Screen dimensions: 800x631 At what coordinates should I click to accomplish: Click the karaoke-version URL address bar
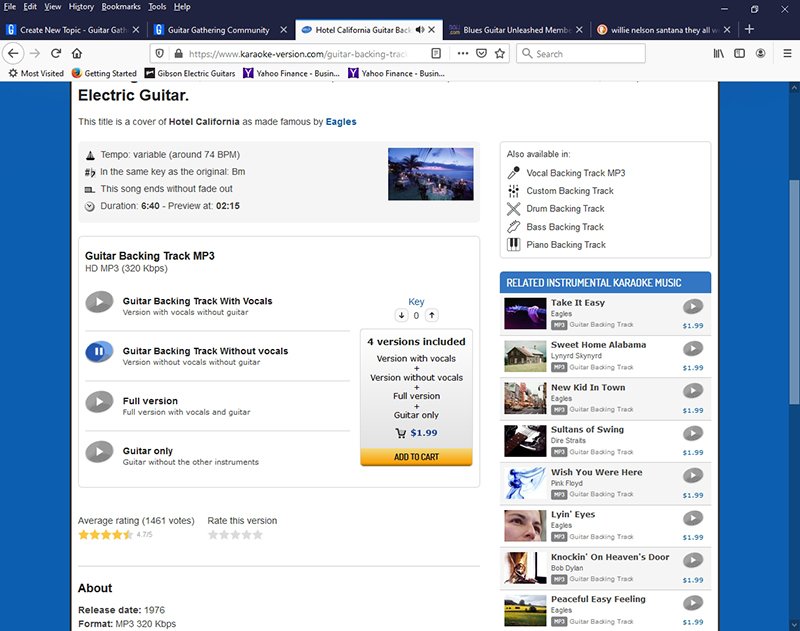(x=297, y=54)
